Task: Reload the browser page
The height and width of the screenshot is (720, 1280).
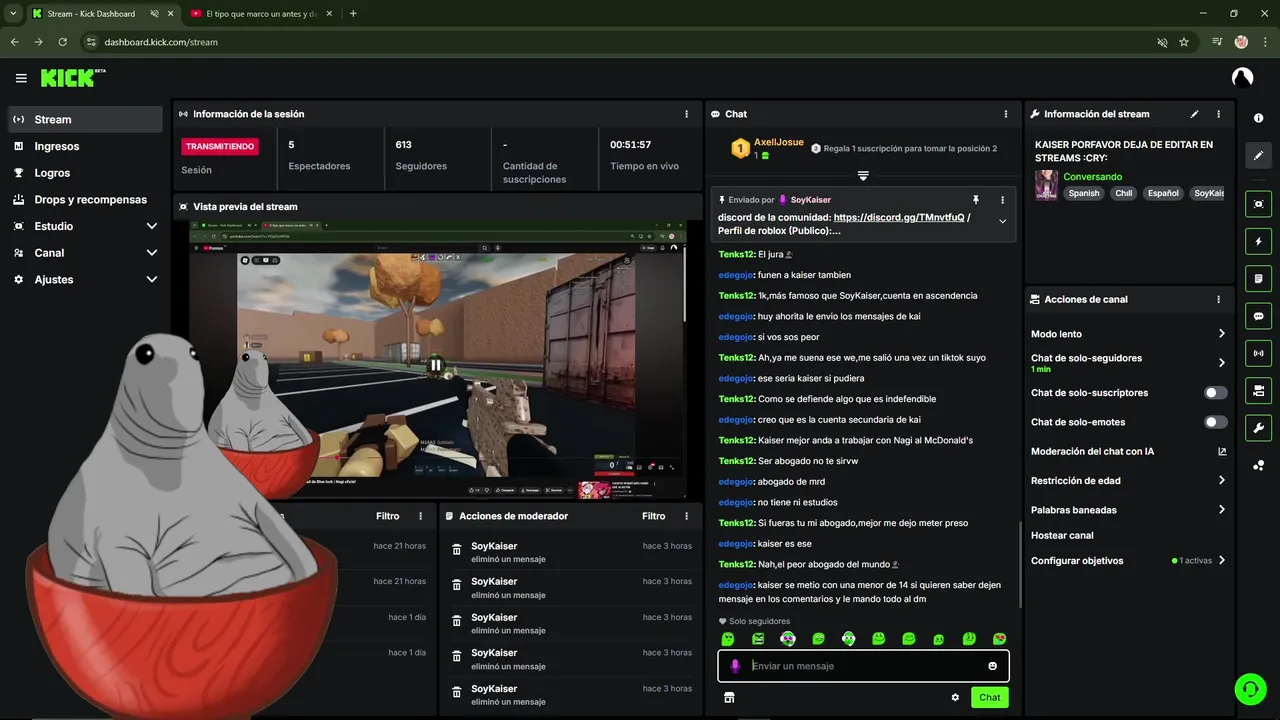Action: coord(62,42)
